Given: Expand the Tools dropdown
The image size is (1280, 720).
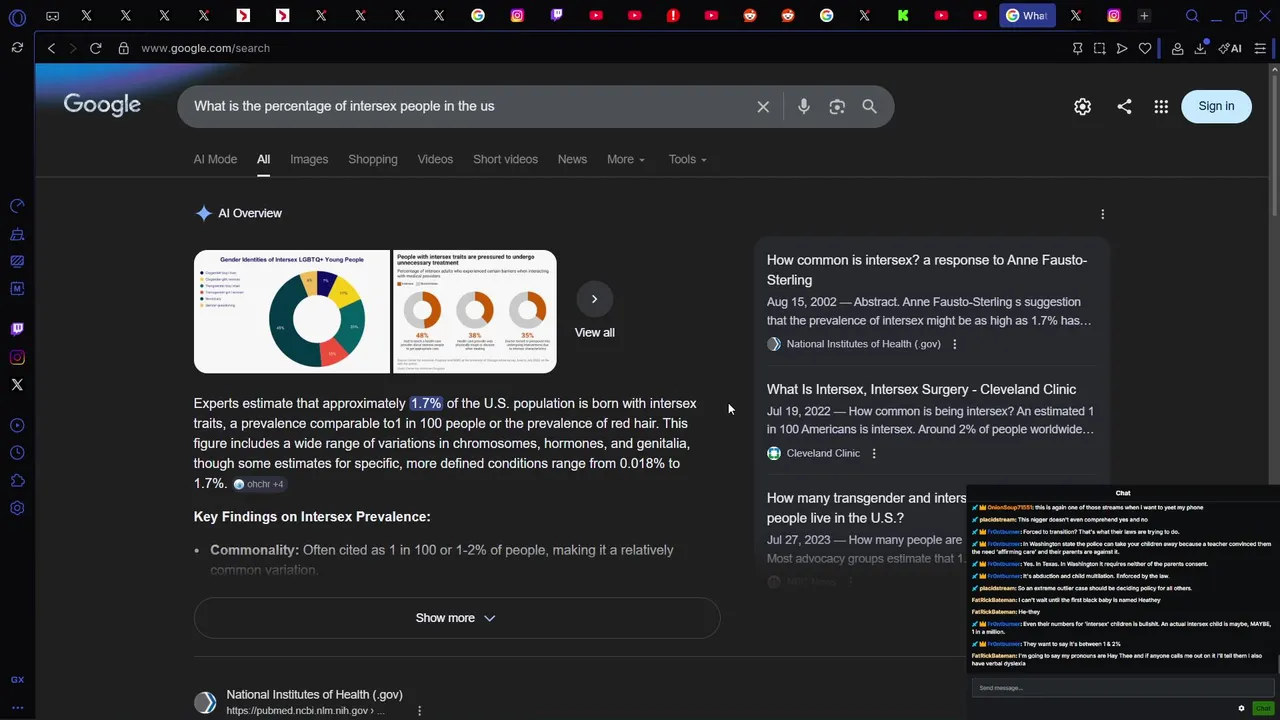Looking at the screenshot, I should click(x=688, y=159).
